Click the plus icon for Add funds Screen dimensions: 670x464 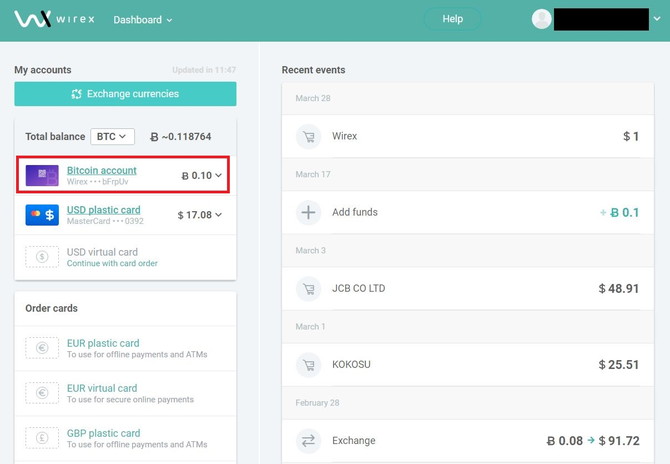point(309,212)
